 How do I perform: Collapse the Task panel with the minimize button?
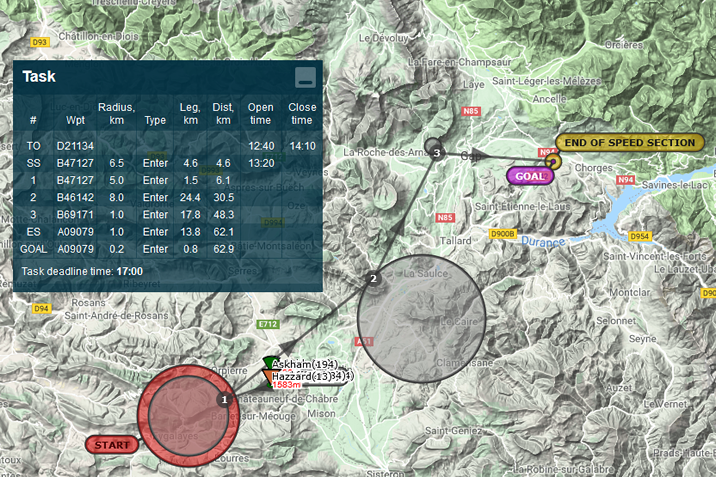click(305, 78)
